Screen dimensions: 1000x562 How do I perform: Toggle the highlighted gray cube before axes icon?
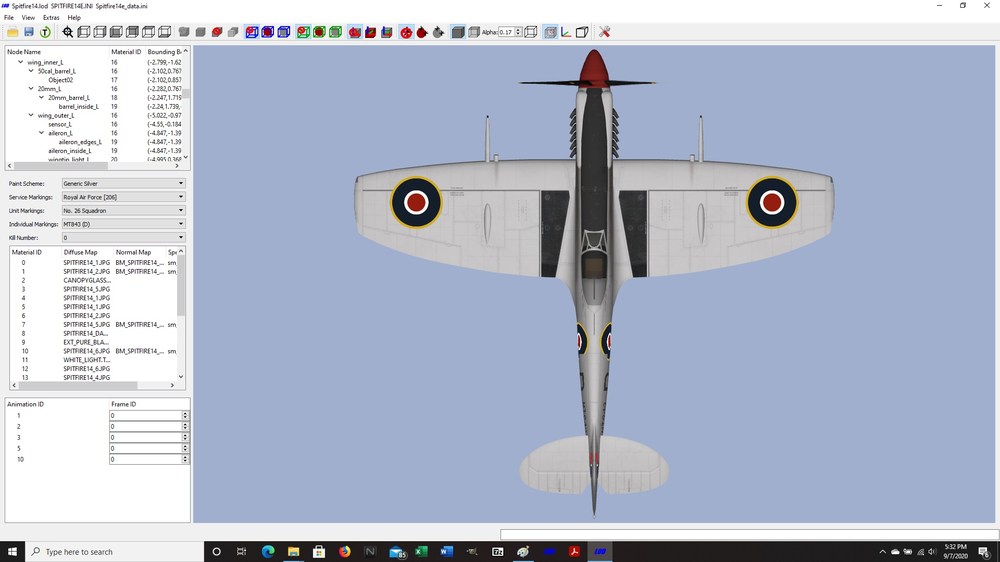(550, 32)
